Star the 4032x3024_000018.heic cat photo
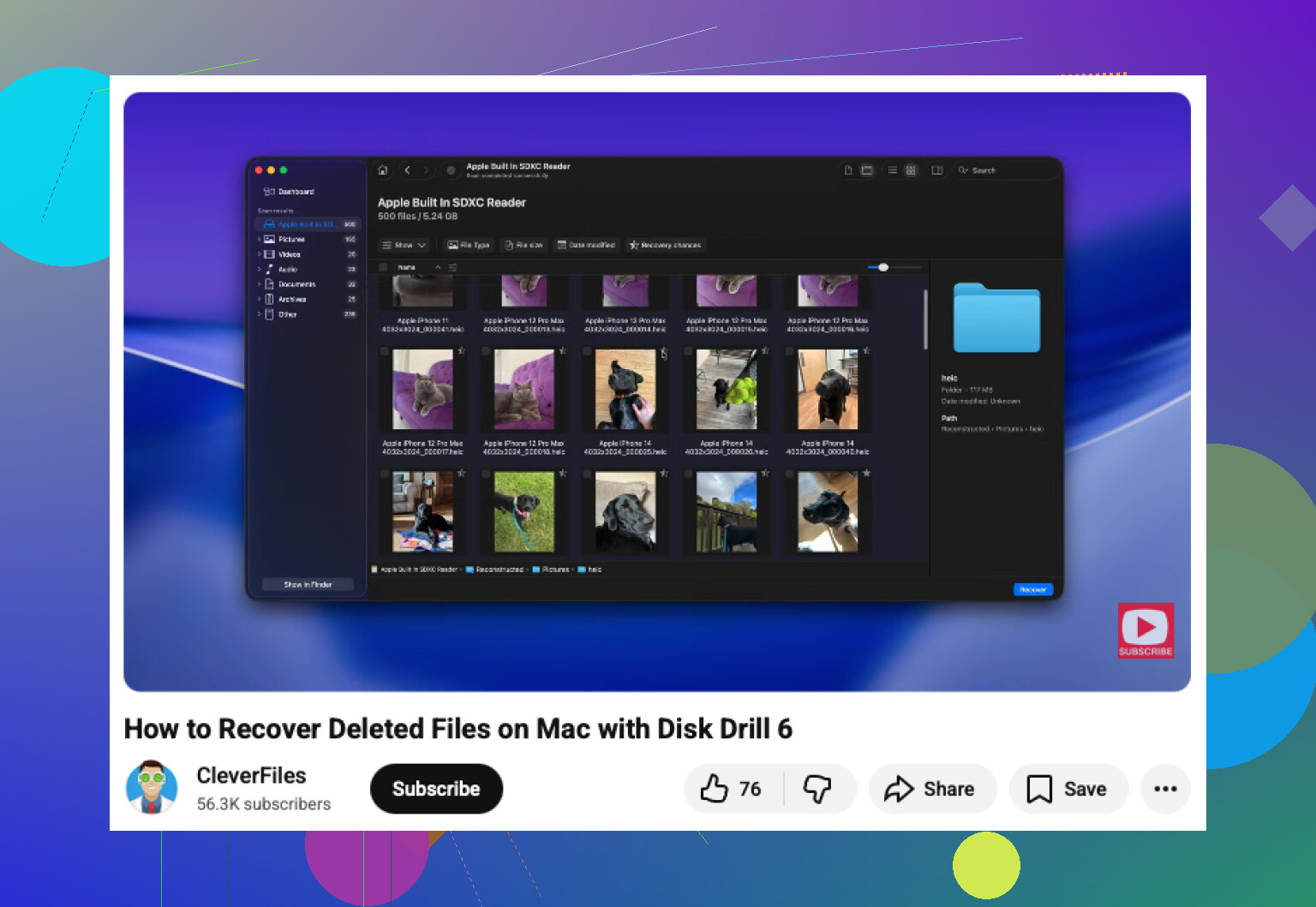The width and height of the screenshot is (1316, 907). tap(562, 350)
